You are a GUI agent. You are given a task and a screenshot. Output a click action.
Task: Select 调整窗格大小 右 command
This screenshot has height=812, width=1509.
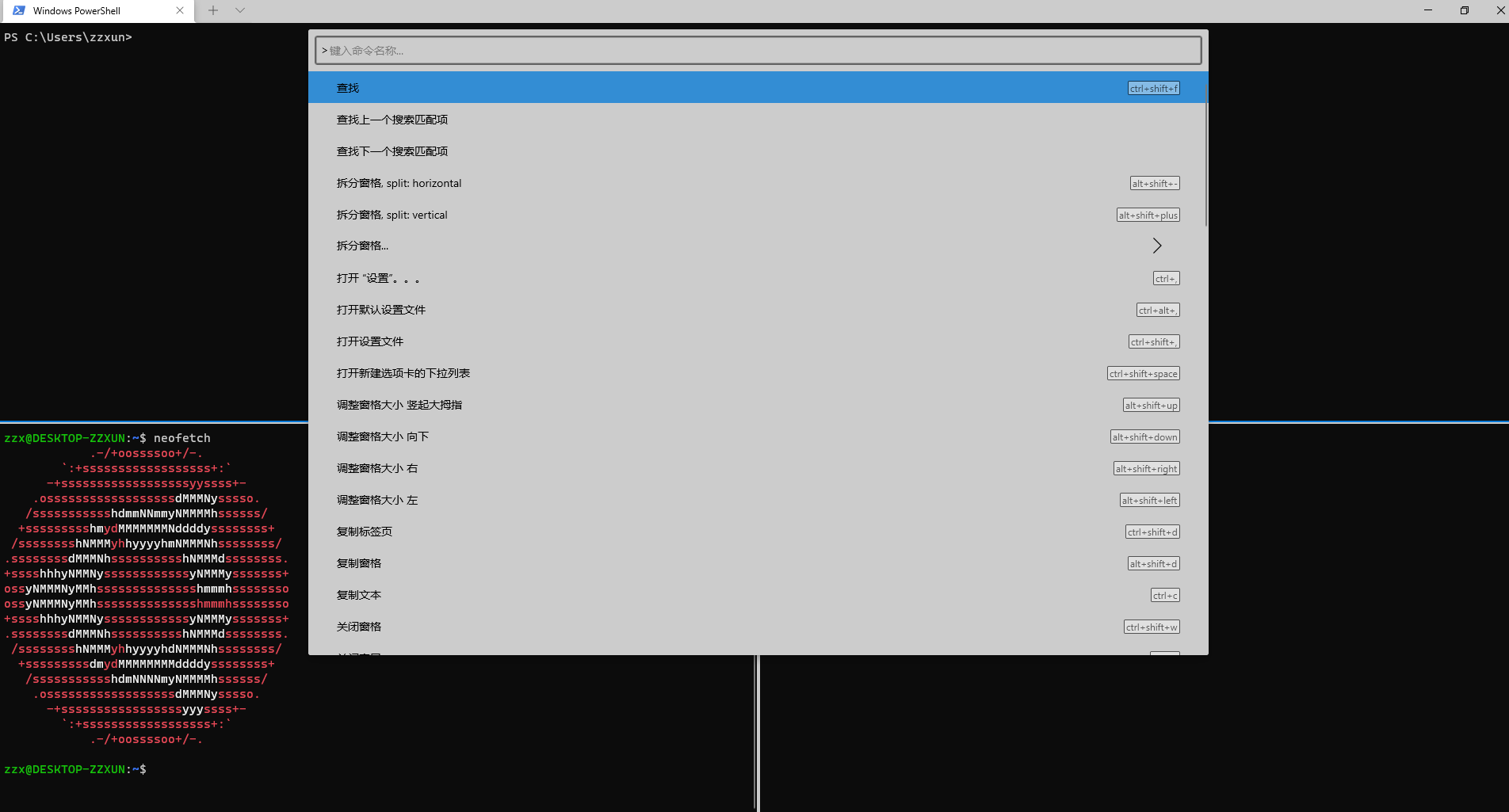coord(758,468)
